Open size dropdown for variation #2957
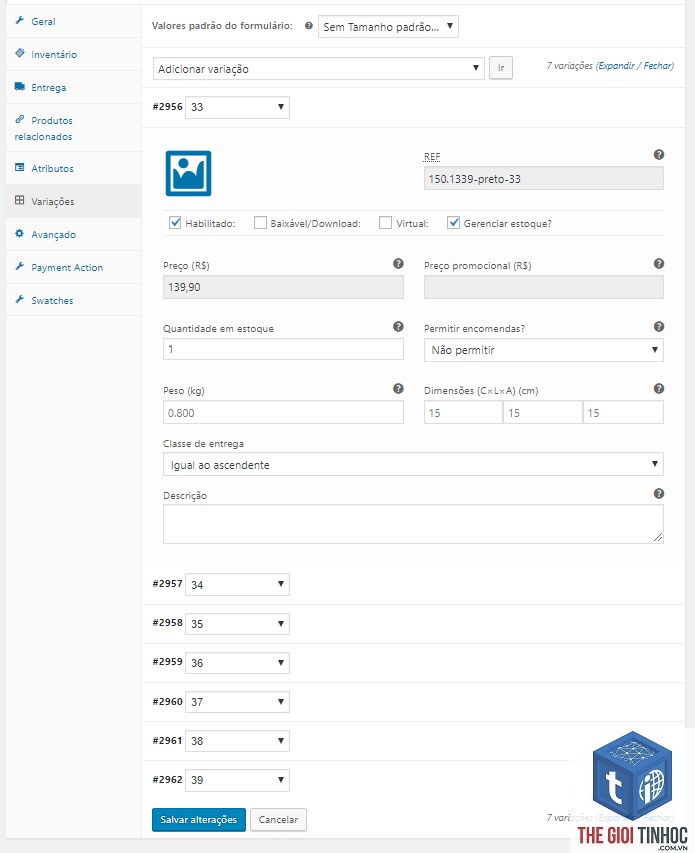The width and height of the screenshot is (695, 853). 237,584
